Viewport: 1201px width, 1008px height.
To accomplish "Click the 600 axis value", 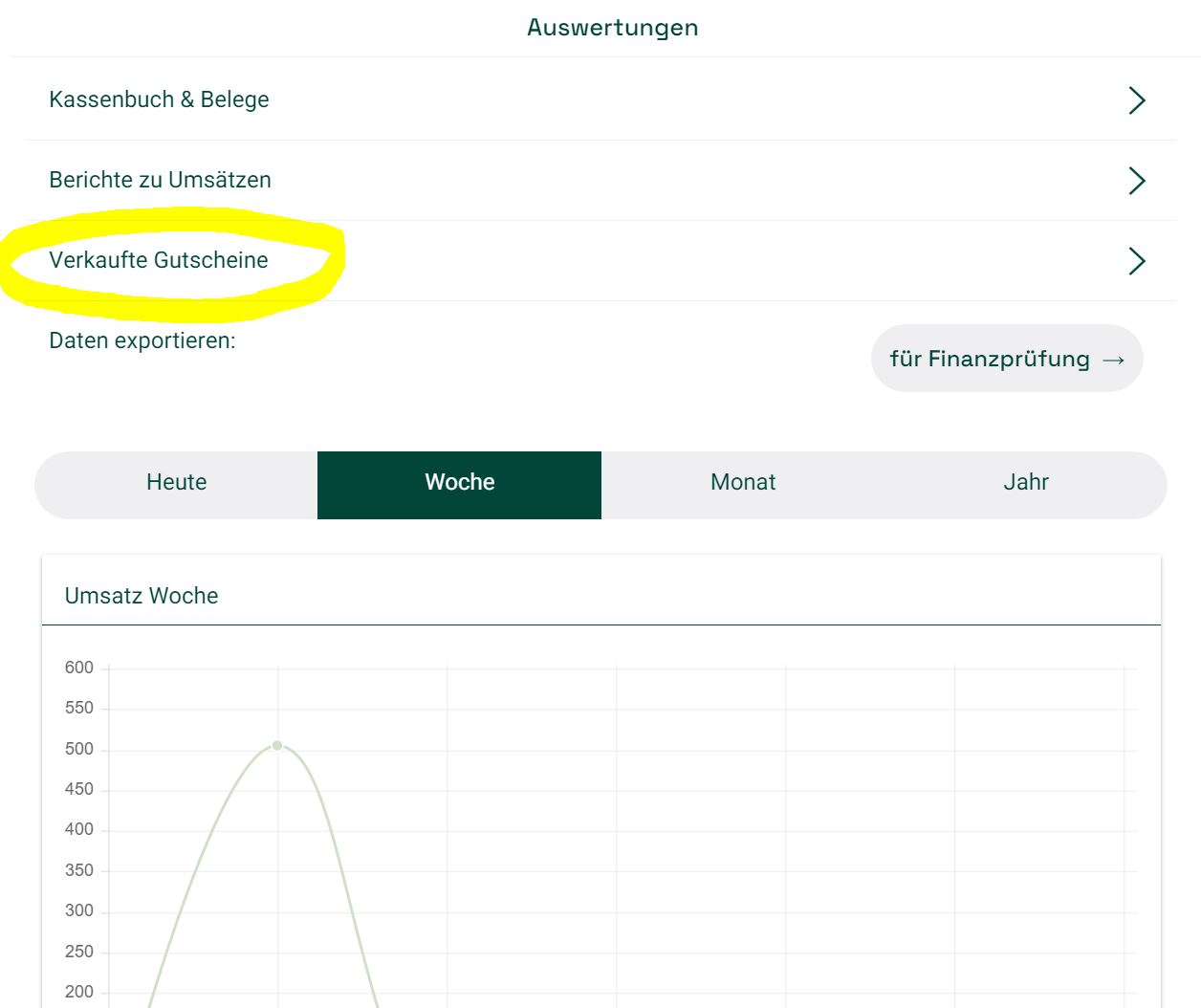I will tap(79, 668).
